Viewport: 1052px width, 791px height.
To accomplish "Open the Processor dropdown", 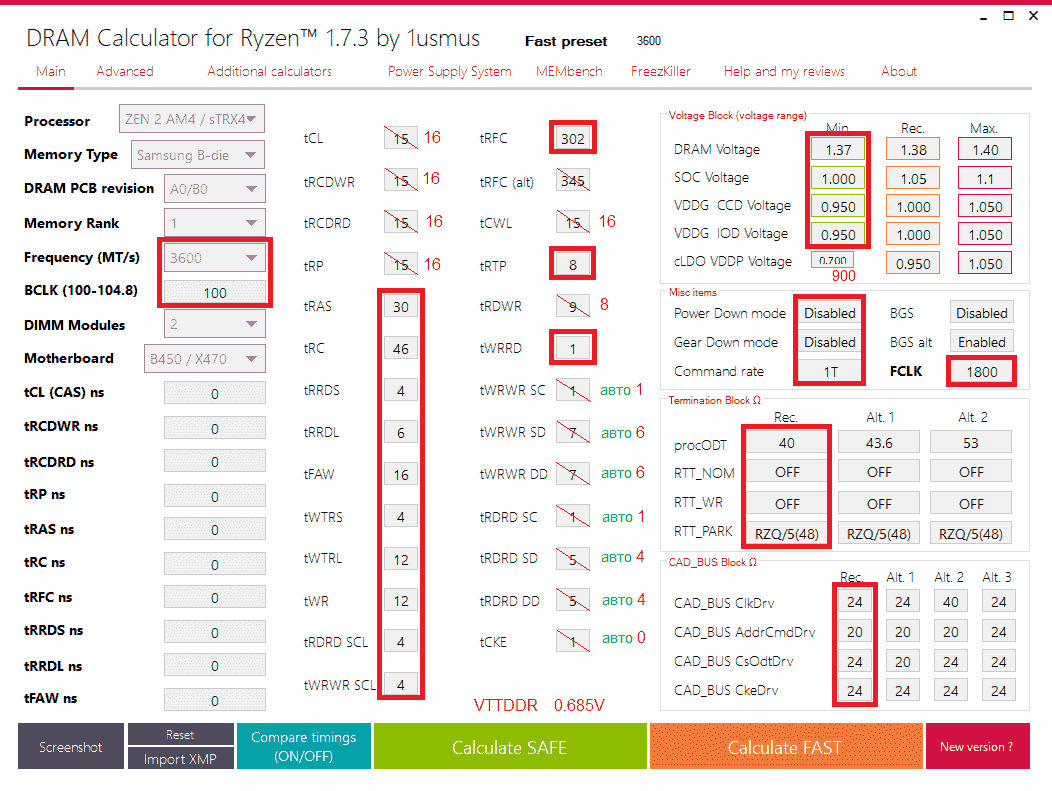I will click(191, 119).
